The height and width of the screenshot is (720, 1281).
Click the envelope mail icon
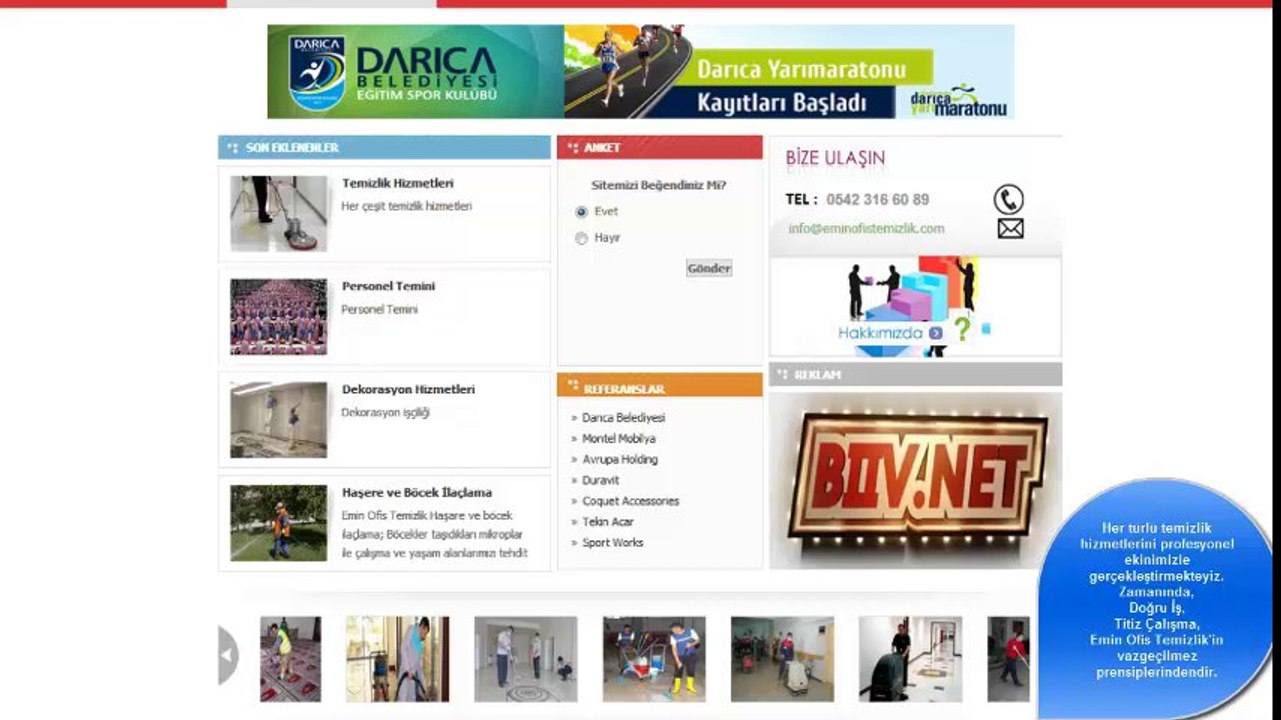coord(1010,229)
